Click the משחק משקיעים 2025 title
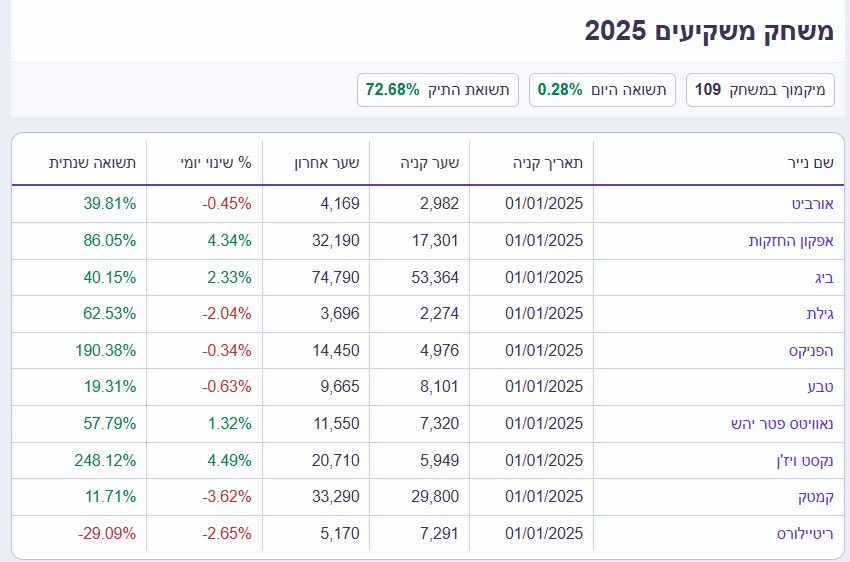Viewport: 850px width, 562px height. click(x=709, y=31)
